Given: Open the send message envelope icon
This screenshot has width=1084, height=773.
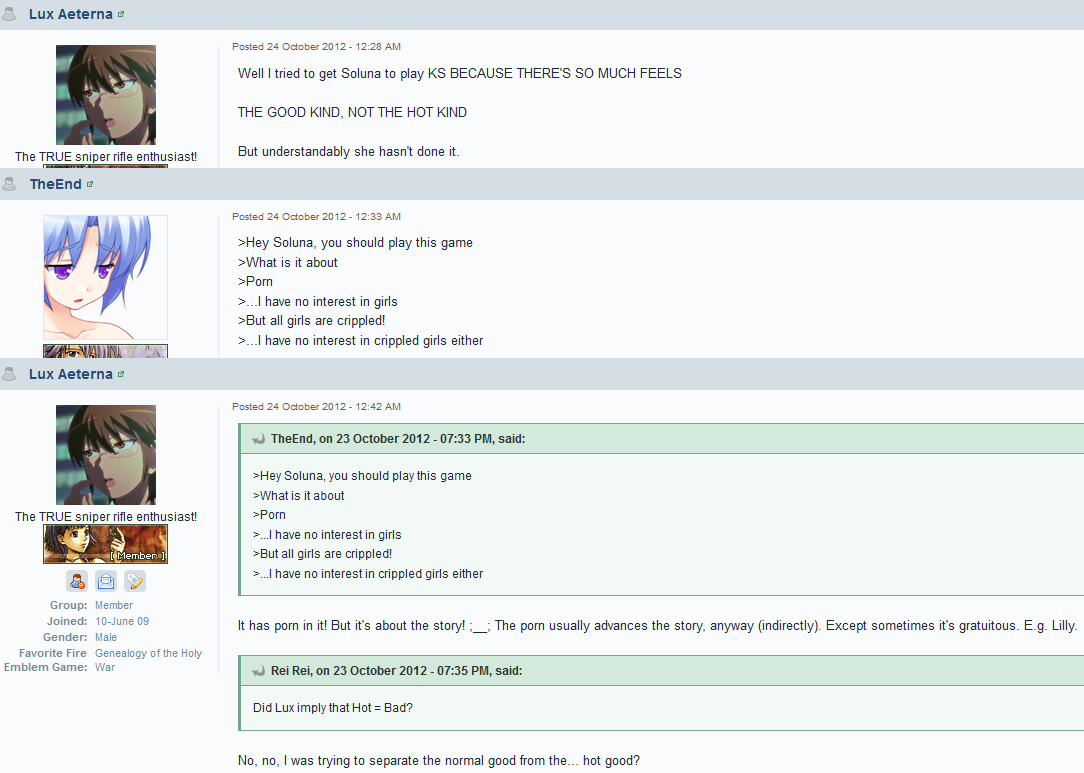Looking at the screenshot, I should click(106, 581).
